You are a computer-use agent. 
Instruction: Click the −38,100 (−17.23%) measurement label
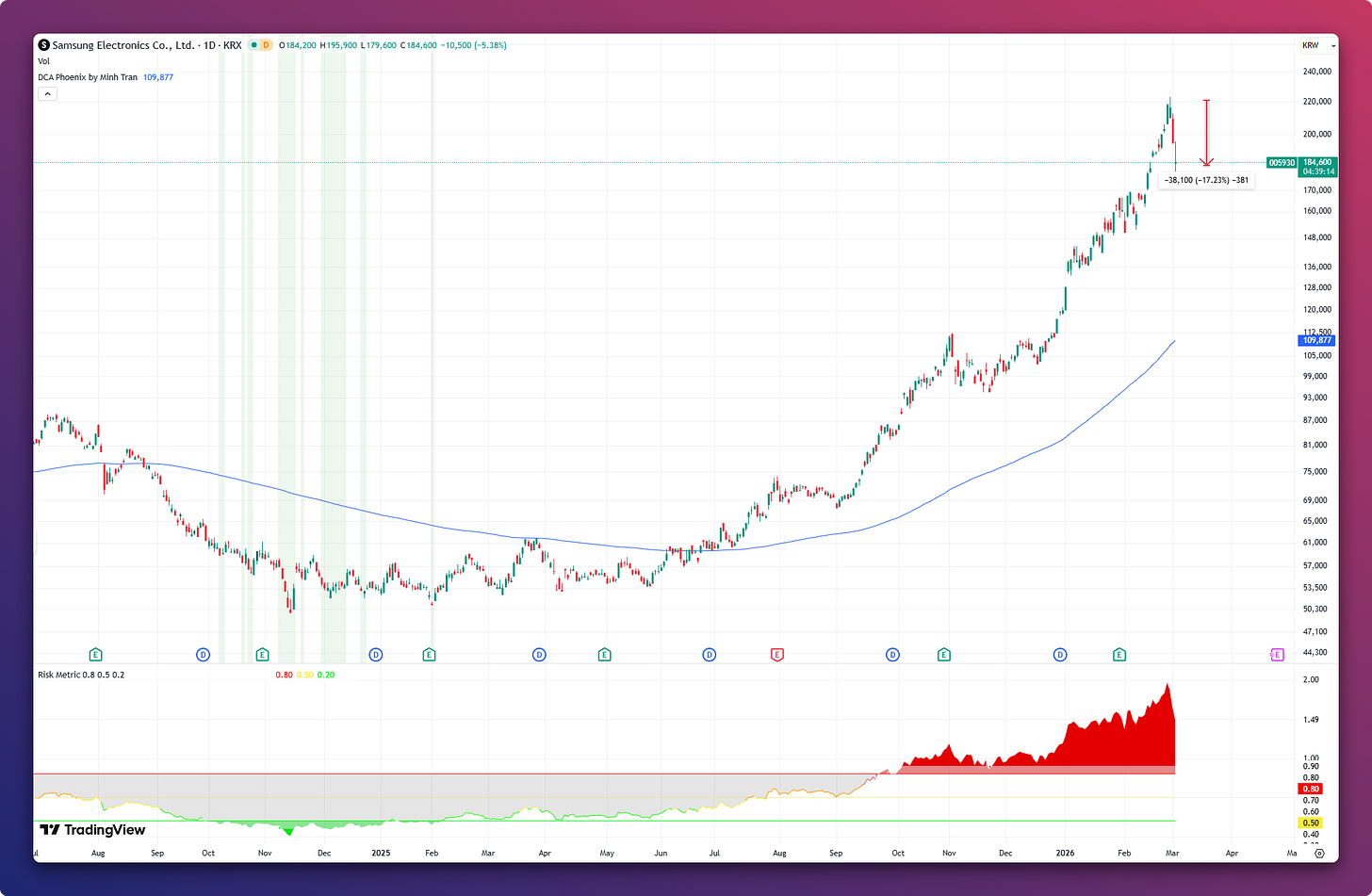[1206, 180]
